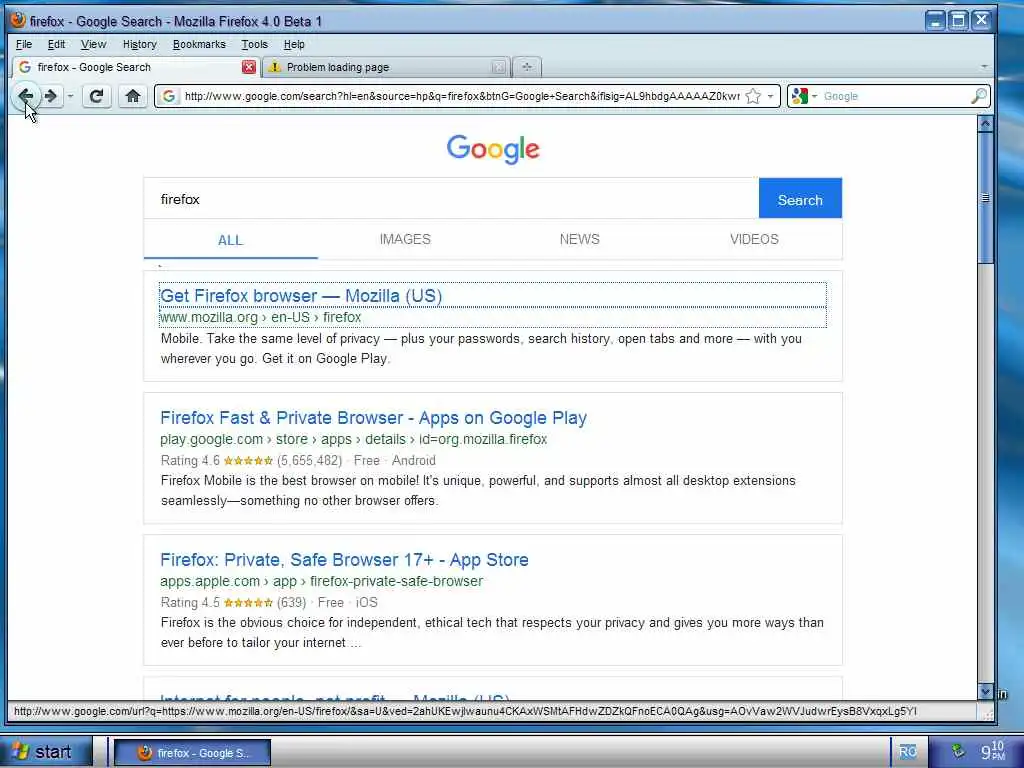Switch to the NEWS results tab
Image resolution: width=1024 pixels, height=768 pixels.
pyautogui.click(x=579, y=240)
